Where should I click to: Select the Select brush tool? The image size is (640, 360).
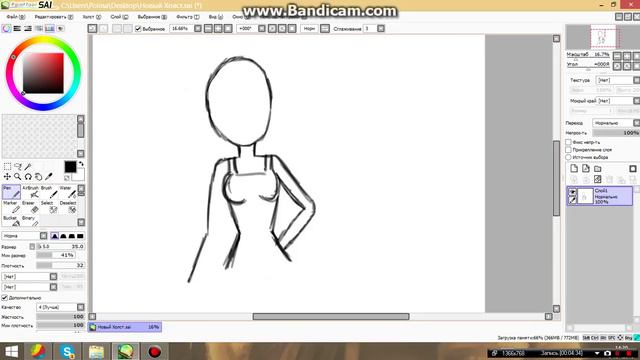[49, 207]
